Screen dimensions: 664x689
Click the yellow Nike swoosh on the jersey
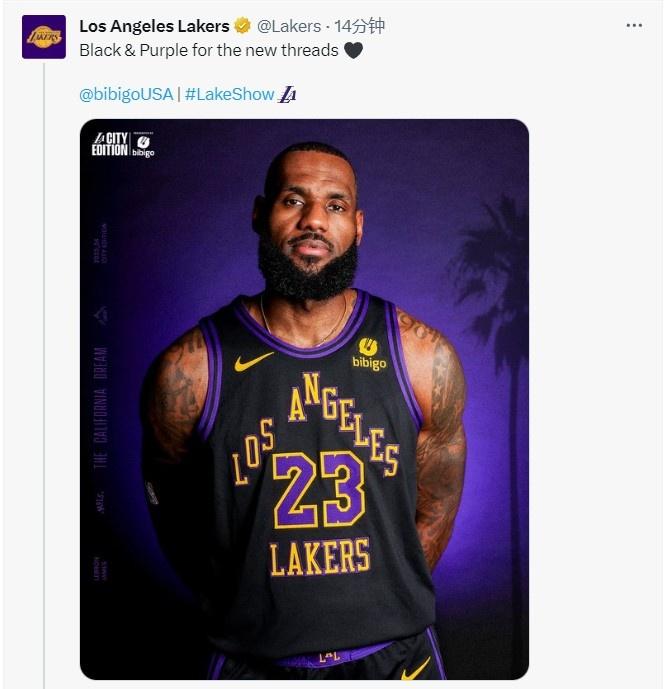(x=253, y=362)
